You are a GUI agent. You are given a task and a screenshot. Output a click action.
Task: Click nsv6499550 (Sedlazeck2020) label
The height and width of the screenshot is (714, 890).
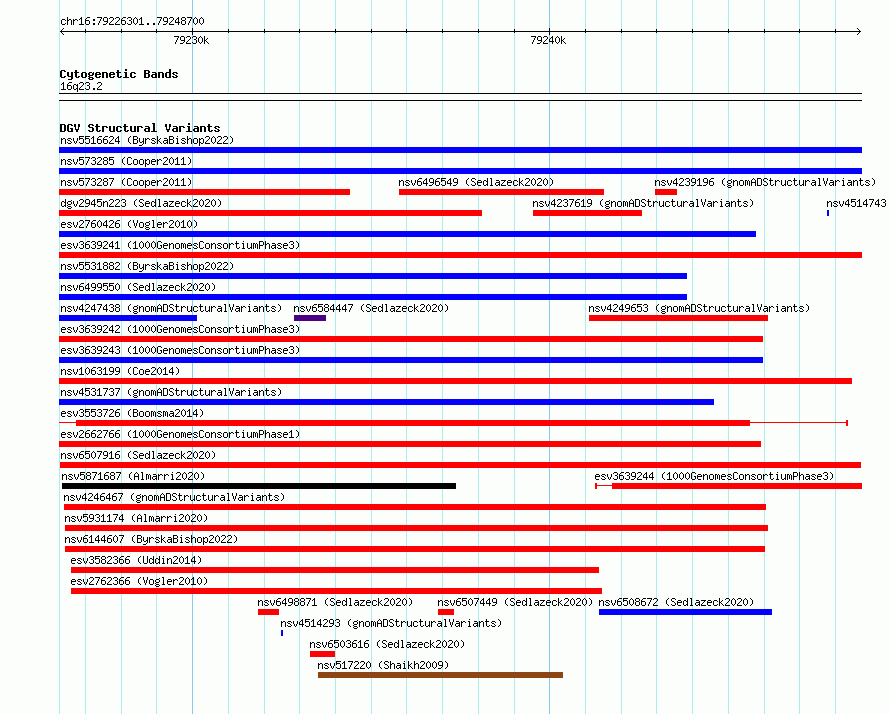pyautogui.click(x=138, y=287)
